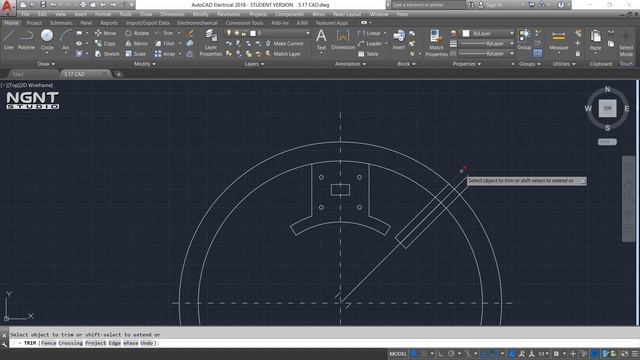Expand the Properties panel

click(x=467, y=64)
